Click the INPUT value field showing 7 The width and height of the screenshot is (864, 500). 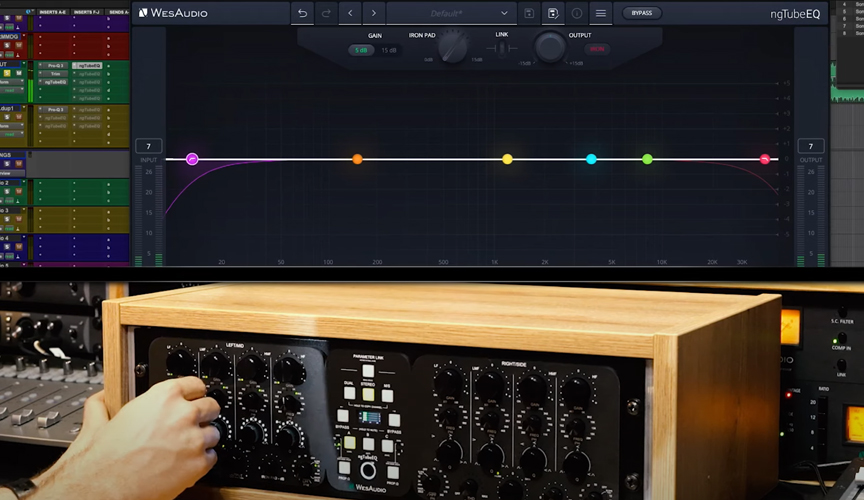click(x=149, y=146)
